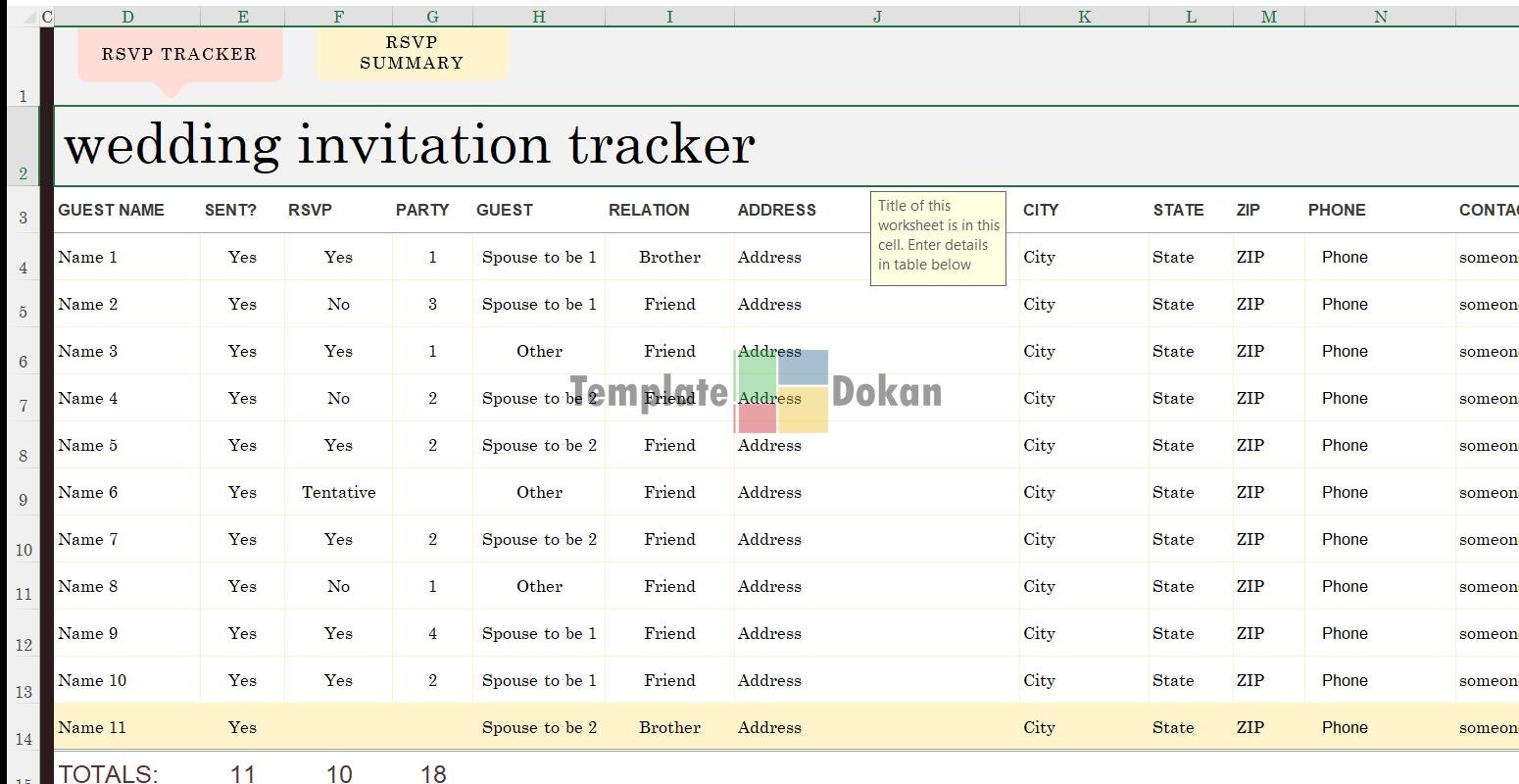Image resolution: width=1519 pixels, height=784 pixels.
Task: Select column J header
Action: [x=877, y=17]
